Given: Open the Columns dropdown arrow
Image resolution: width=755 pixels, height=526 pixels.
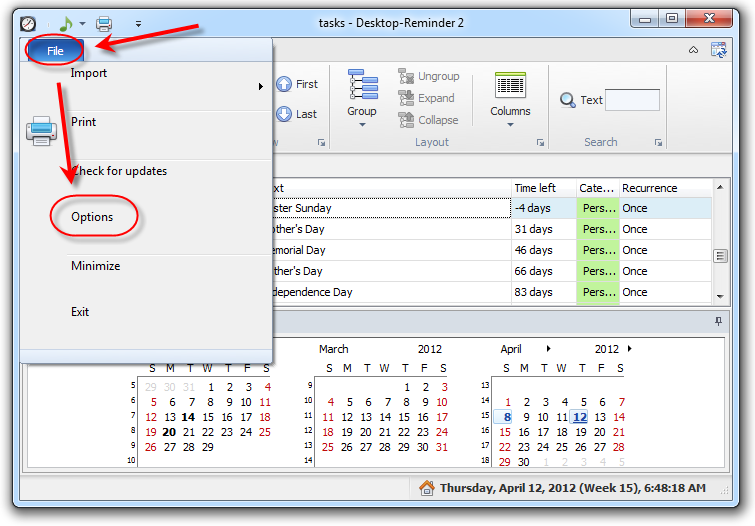Looking at the screenshot, I should pyautogui.click(x=510, y=125).
